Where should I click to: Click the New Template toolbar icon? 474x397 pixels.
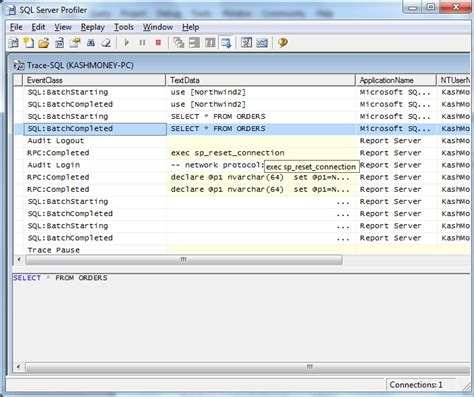pyautogui.click(x=28, y=43)
